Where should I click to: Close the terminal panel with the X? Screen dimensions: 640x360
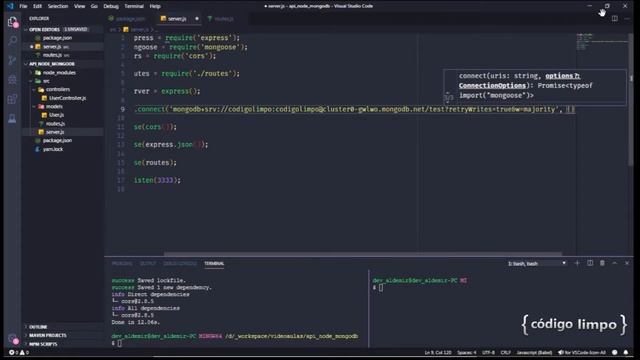pyautogui.click(x=627, y=263)
